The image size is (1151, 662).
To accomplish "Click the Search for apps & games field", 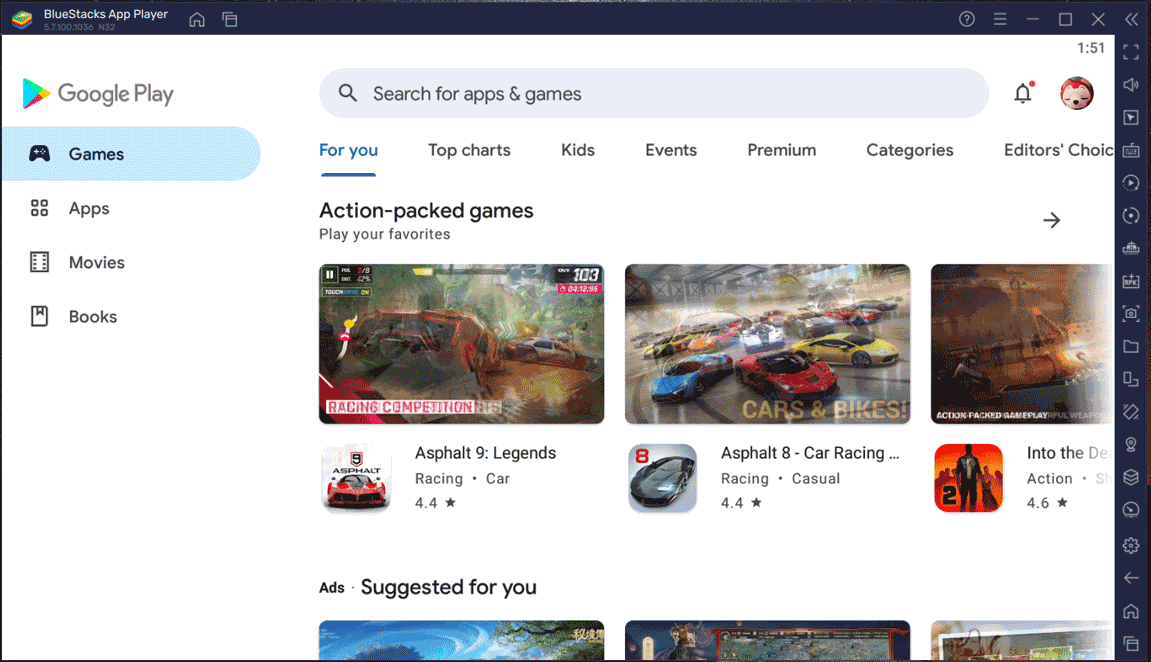I will pos(653,94).
